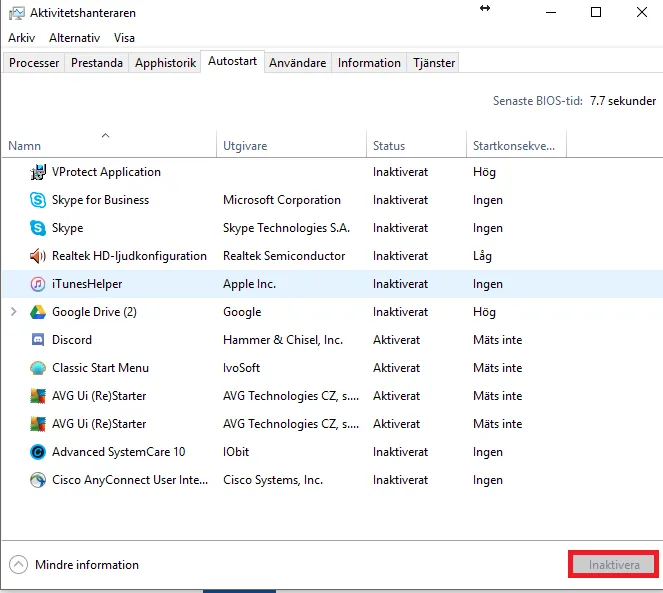This screenshot has height=593, width=663.
Task: Open the Arkiv menu
Action: point(22,38)
